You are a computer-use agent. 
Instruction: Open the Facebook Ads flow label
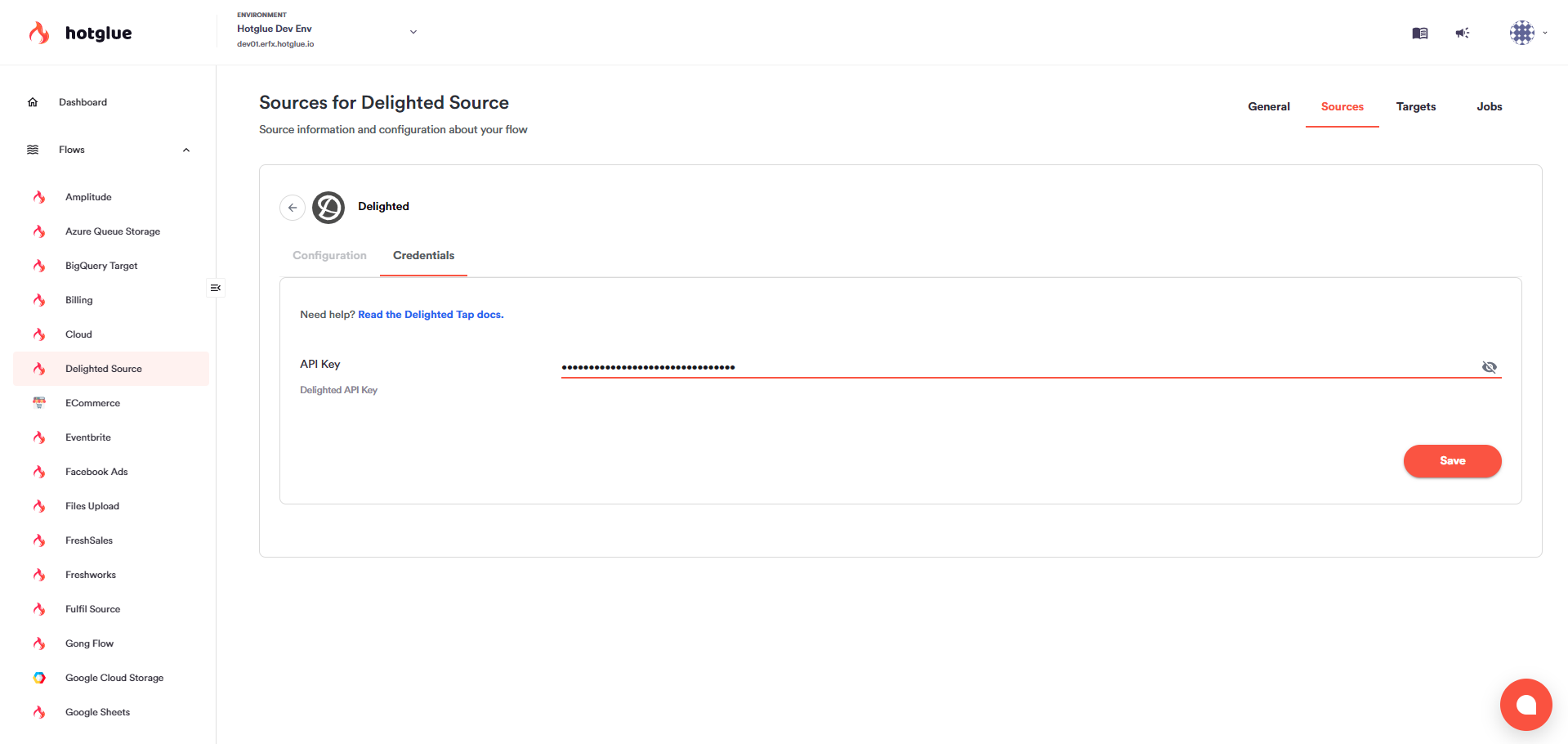[96, 472]
